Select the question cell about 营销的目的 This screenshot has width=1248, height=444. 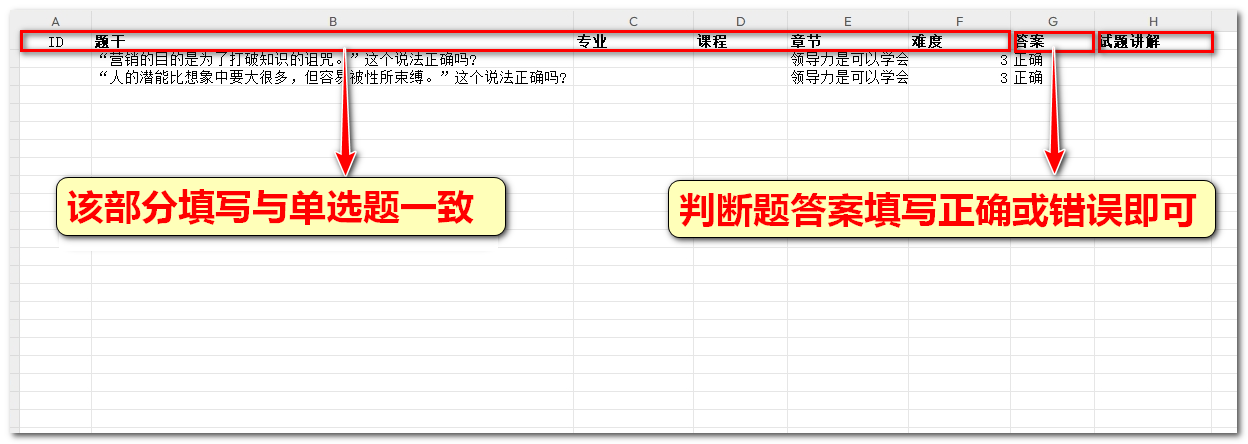click(x=332, y=60)
